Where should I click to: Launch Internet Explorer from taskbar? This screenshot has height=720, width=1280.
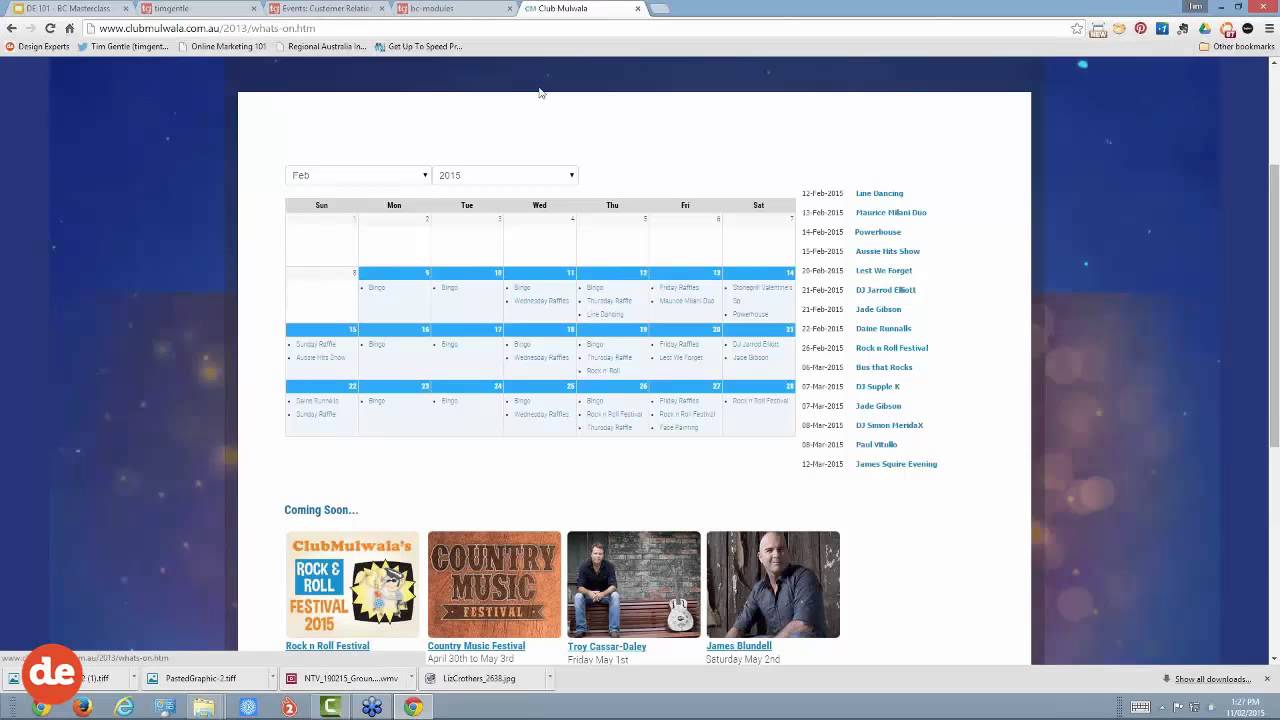124,707
